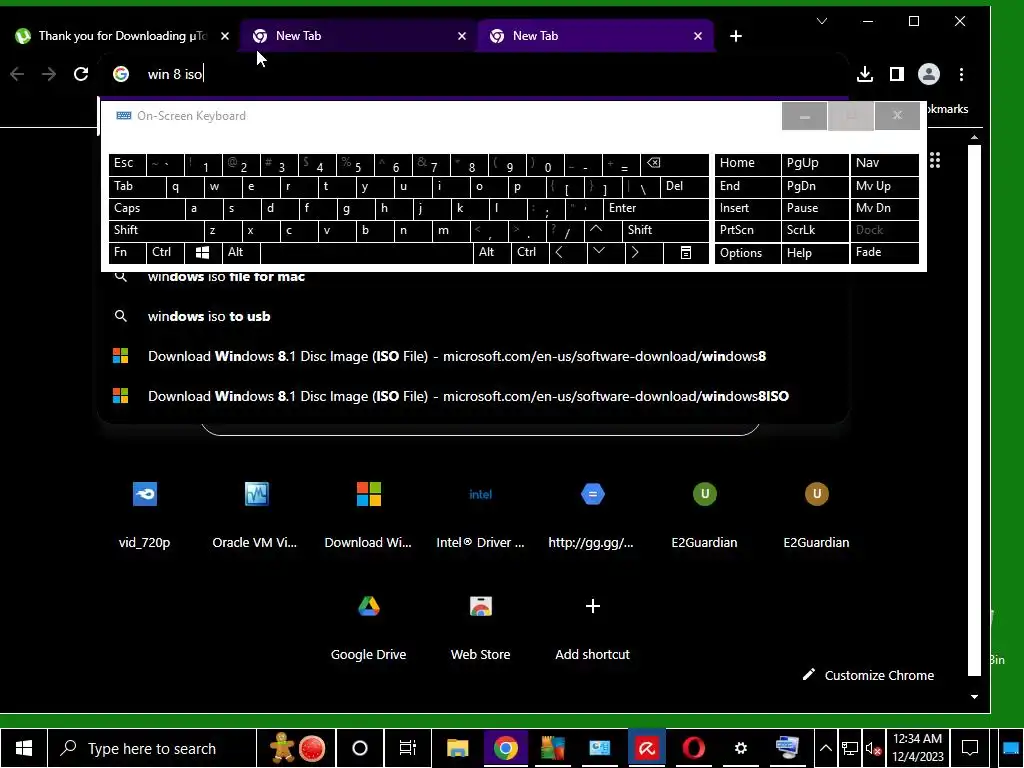Toggle right Ctrl key on On-Screen Keyboard
Image resolution: width=1024 pixels, height=768 pixels.
point(530,253)
